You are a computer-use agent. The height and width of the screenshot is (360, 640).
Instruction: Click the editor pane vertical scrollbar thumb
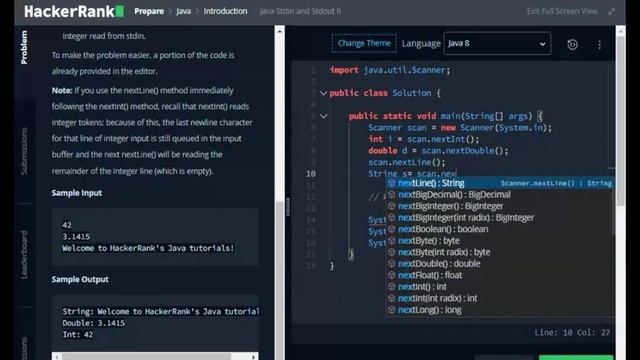point(620,120)
